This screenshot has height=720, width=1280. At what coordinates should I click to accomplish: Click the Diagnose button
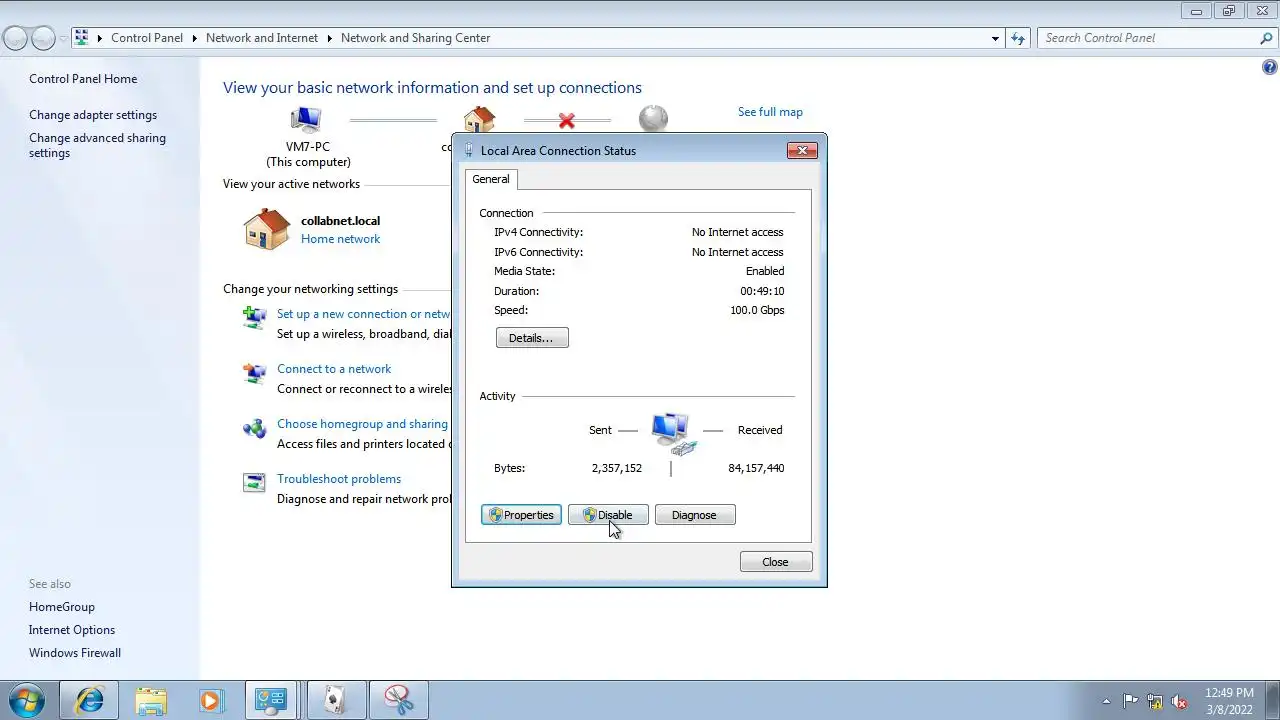click(x=695, y=515)
